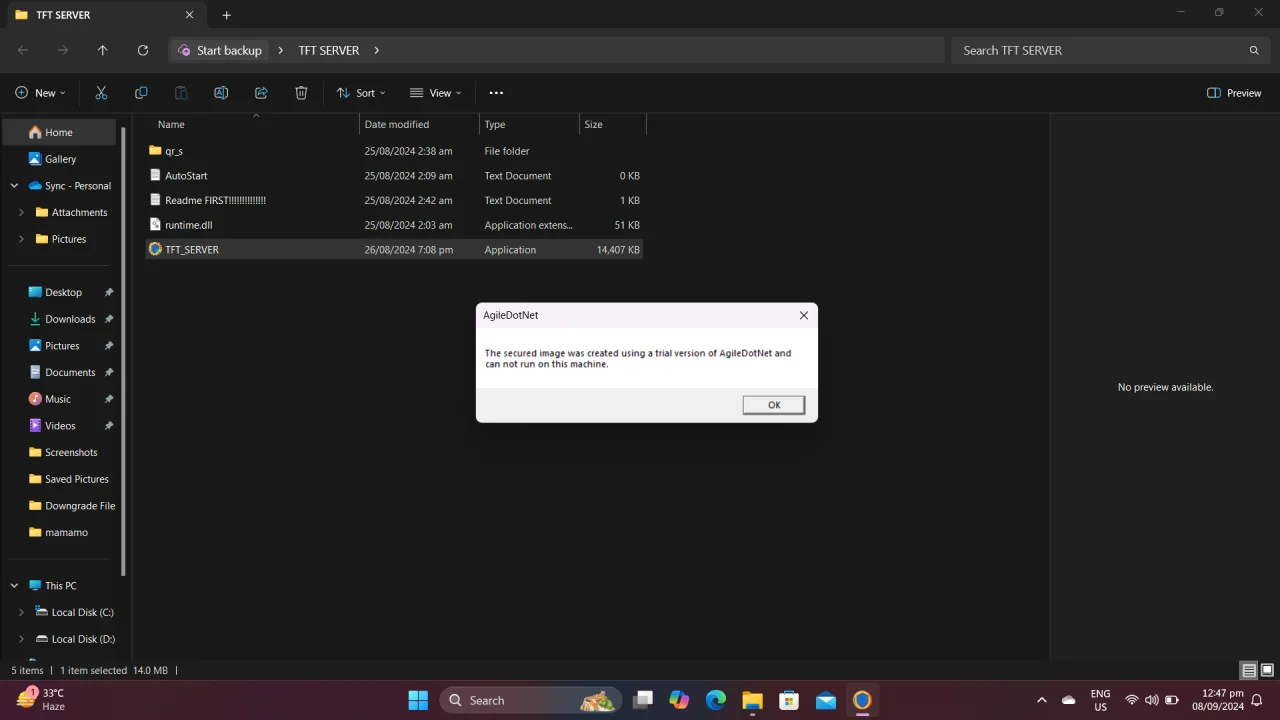Open the View dropdown menu
The height and width of the screenshot is (720, 1280).
tap(436, 93)
